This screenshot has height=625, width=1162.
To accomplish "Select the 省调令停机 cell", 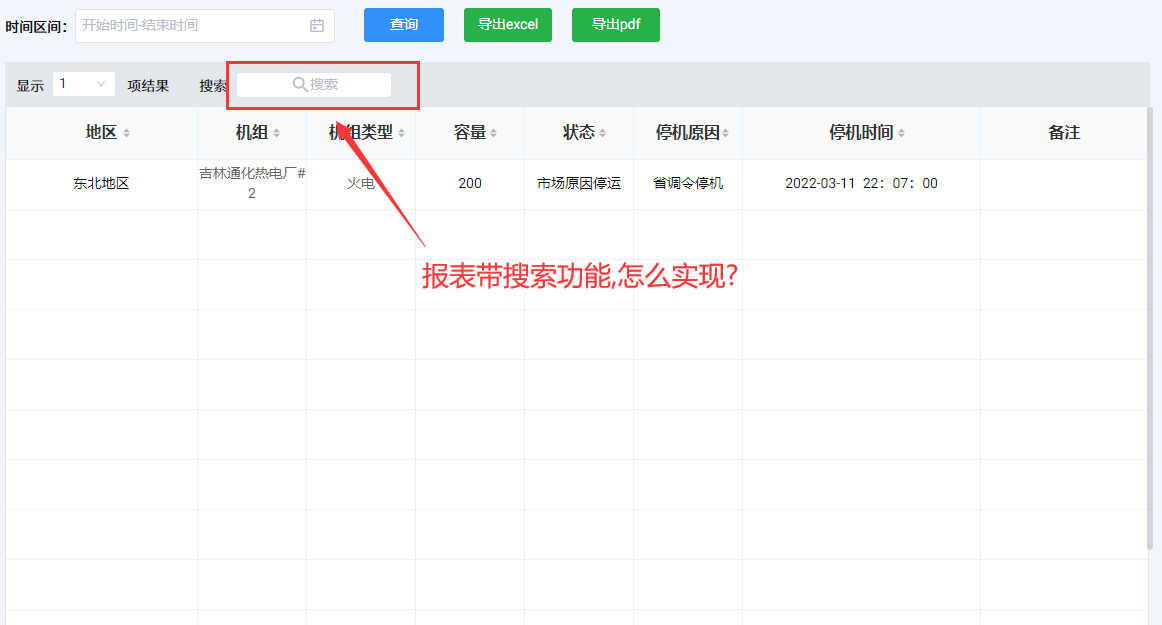I will [x=688, y=184].
